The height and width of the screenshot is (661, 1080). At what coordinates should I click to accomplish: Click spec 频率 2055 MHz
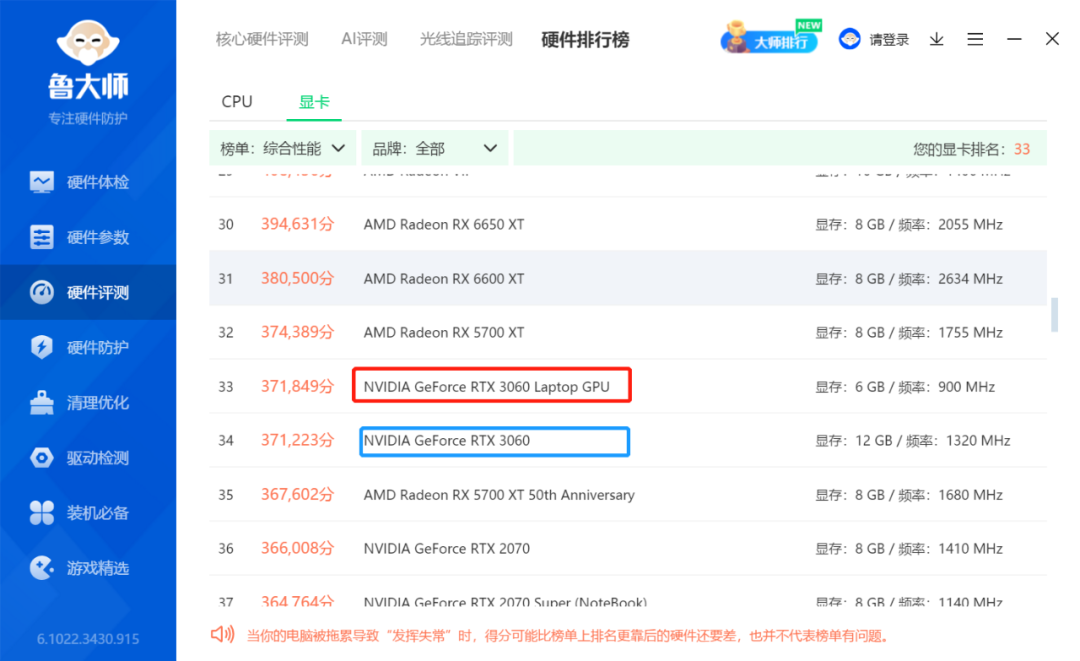point(951,224)
